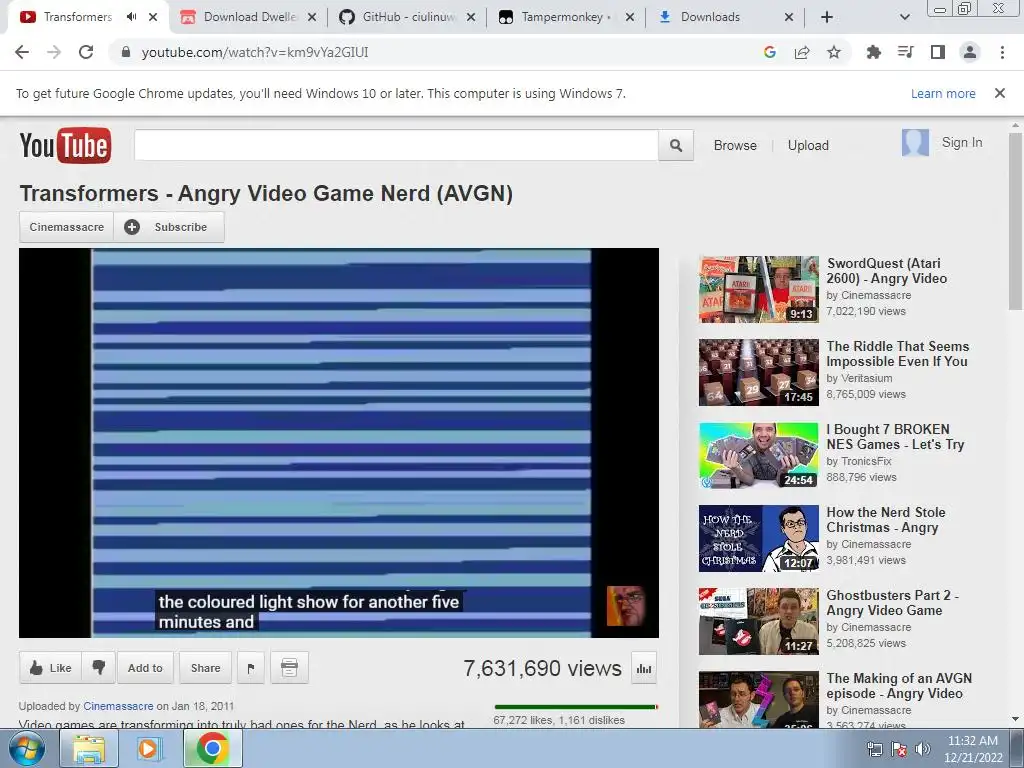Switch to Download Dwelle tab
1024x768 pixels.
coord(248,17)
